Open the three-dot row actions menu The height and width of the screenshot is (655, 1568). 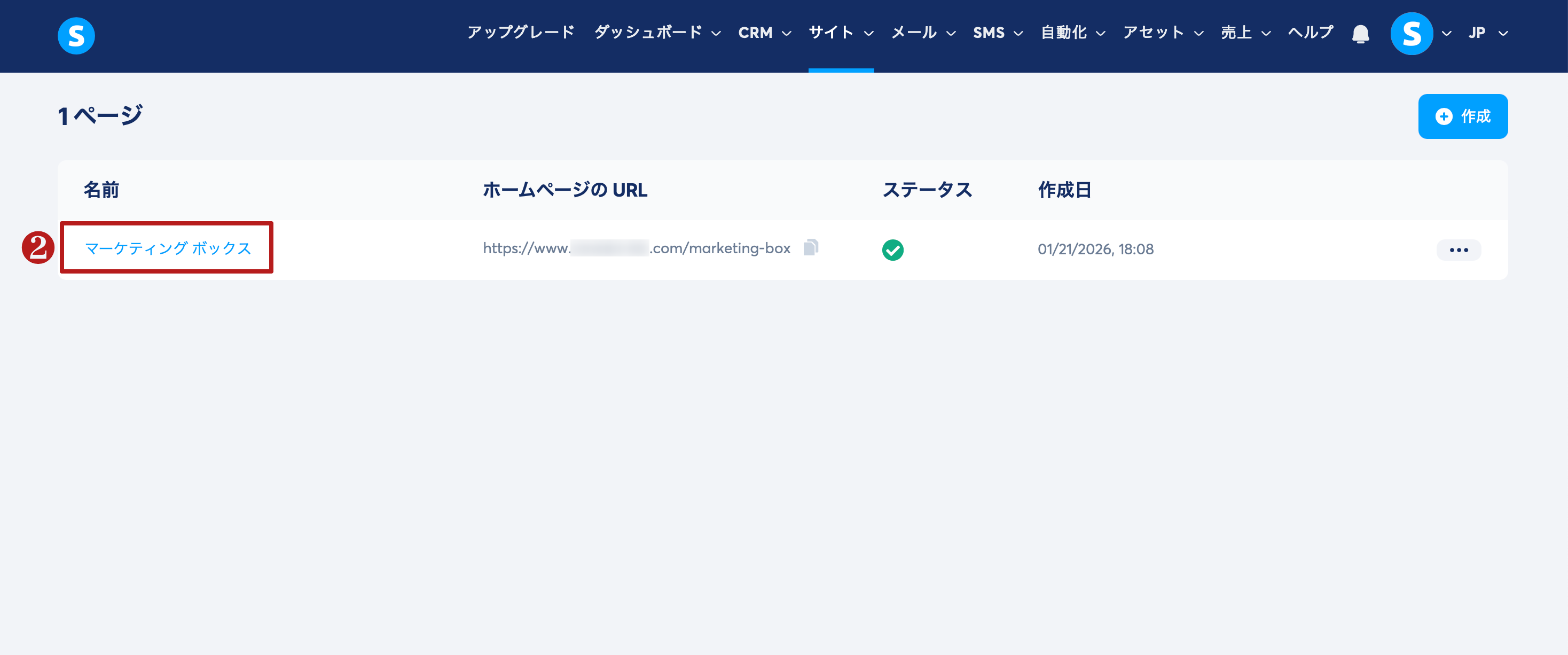1459,249
